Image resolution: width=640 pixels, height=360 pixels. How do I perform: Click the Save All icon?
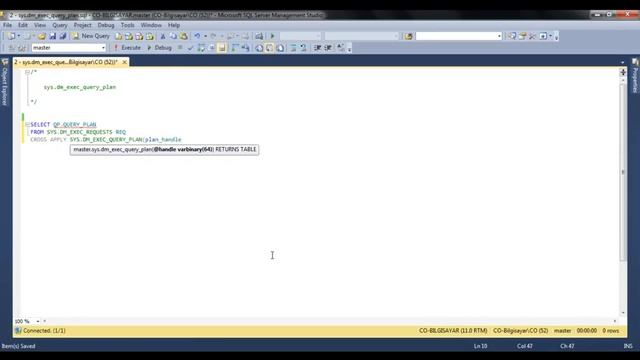pos(63,36)
